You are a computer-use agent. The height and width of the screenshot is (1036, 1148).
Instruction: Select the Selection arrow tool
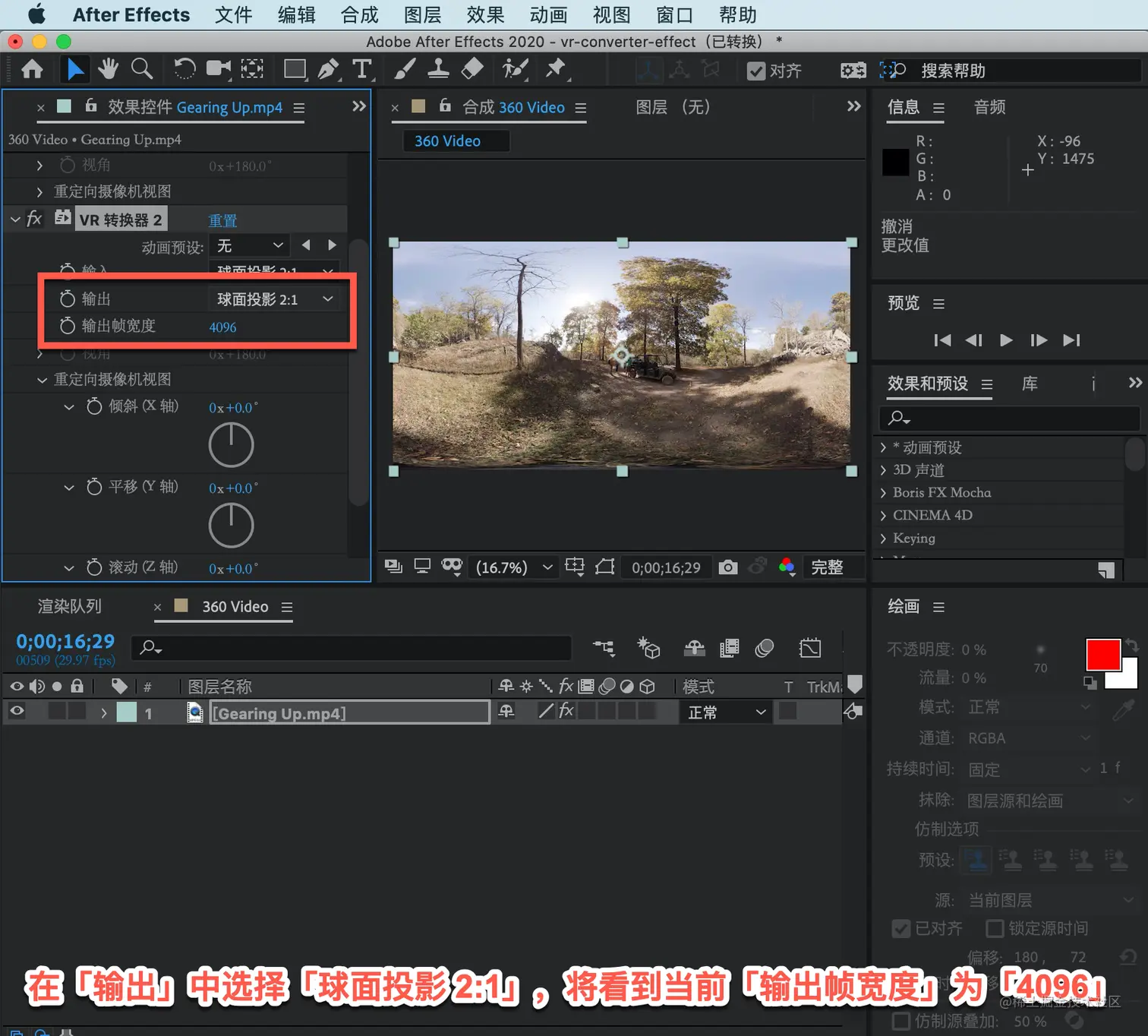point(74,70)
